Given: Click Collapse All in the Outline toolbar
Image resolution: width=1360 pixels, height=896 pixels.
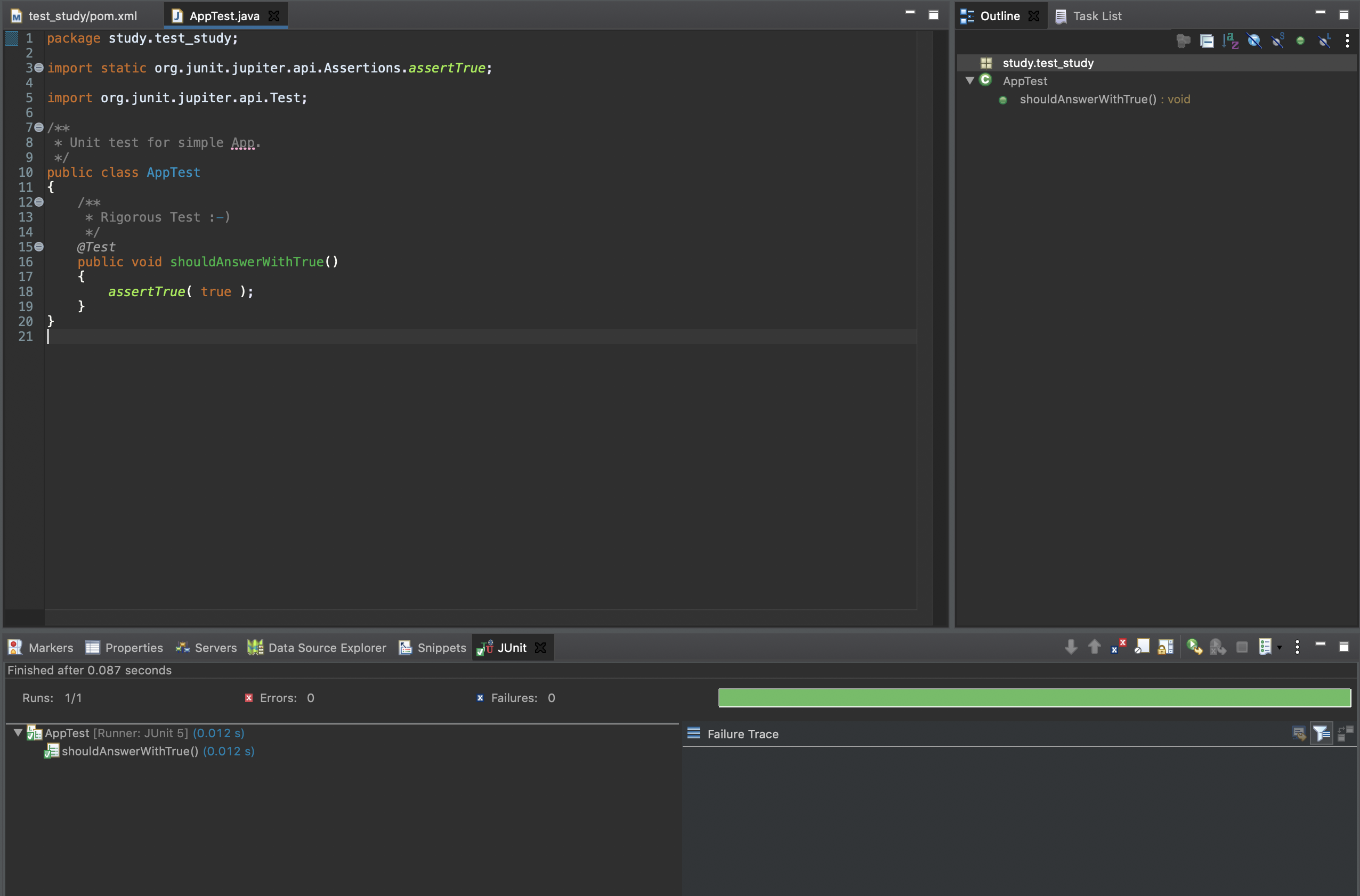Looking at the screenshot, I should coord(1206,40).
